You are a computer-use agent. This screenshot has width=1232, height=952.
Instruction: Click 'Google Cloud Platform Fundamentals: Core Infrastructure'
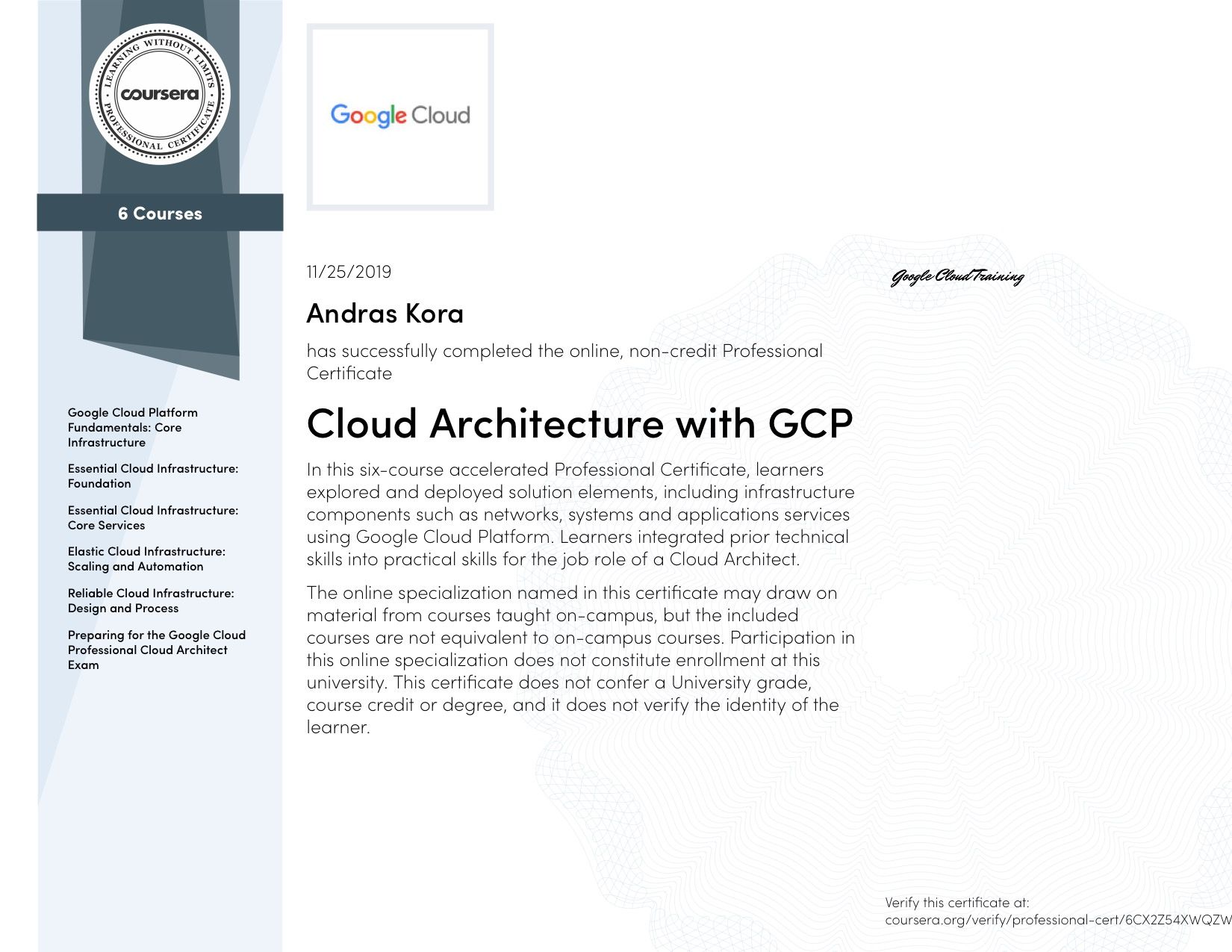(x=133, y=427)
